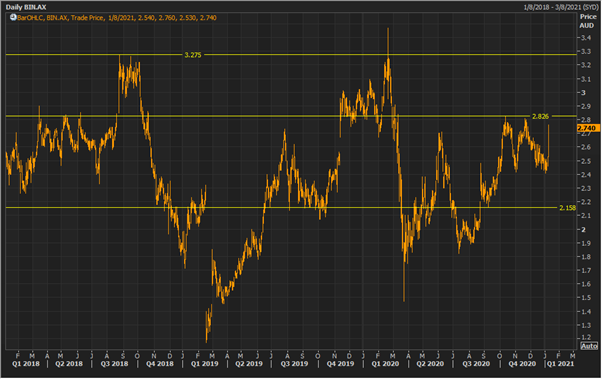This screenshot has width=602, height=379.
Task: Click the Q4 2019 quarter label
Action: tap(340, 364)
